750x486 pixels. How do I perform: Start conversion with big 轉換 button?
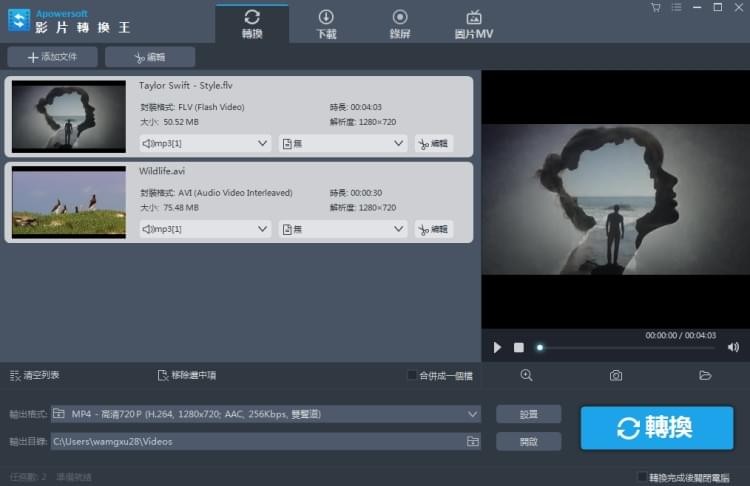click(657, 428)
